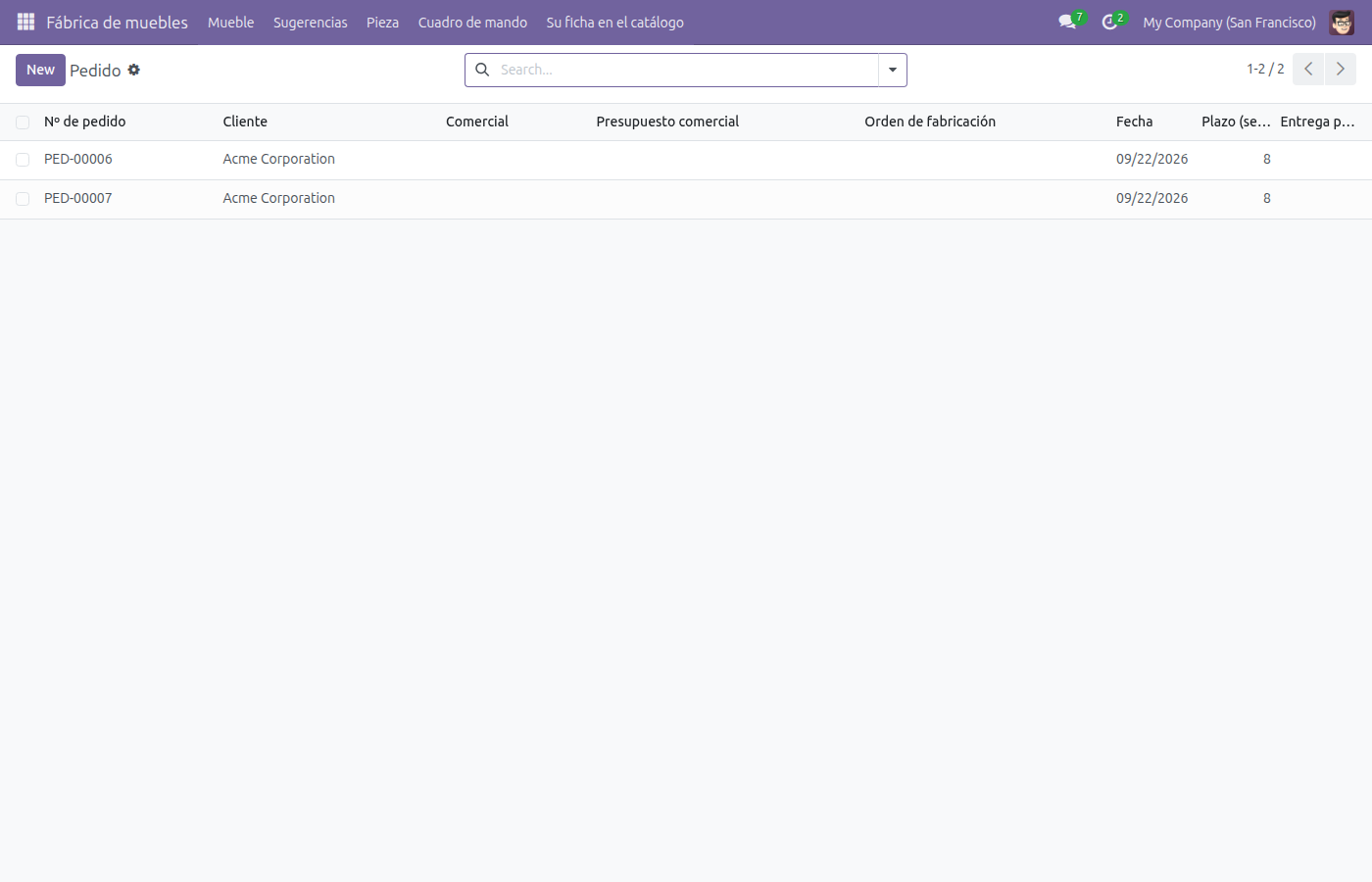The height and width of the screenshot is (882, 1372).
Task: Sort by Fecha column header
Action: coord(1134,122)
